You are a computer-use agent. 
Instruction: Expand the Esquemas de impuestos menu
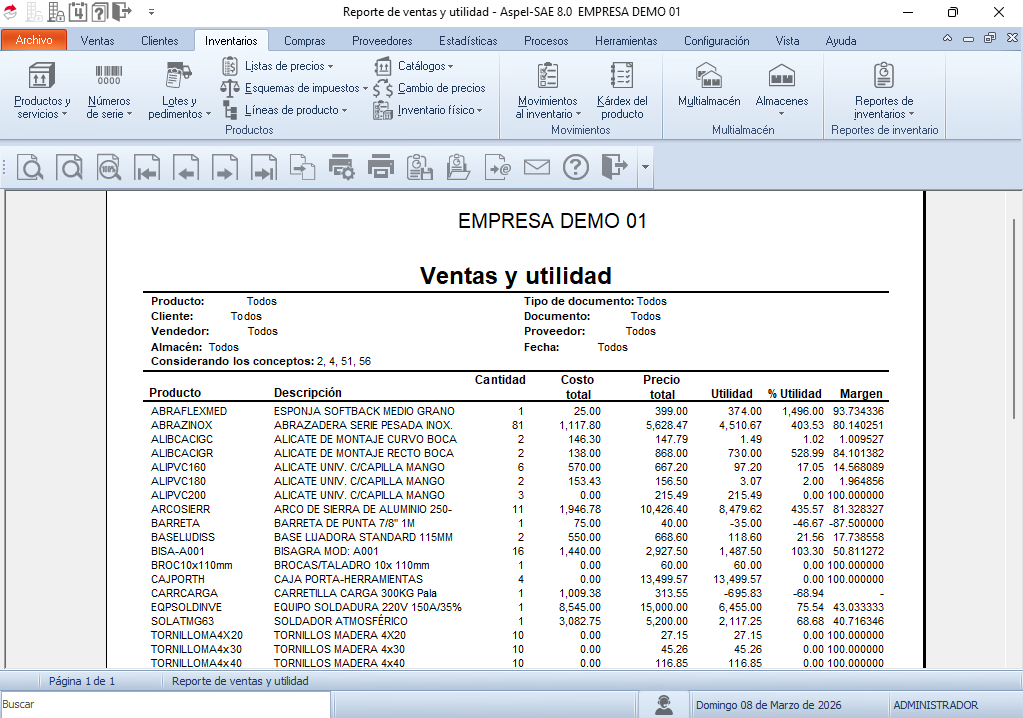click(x=294, y=88)
